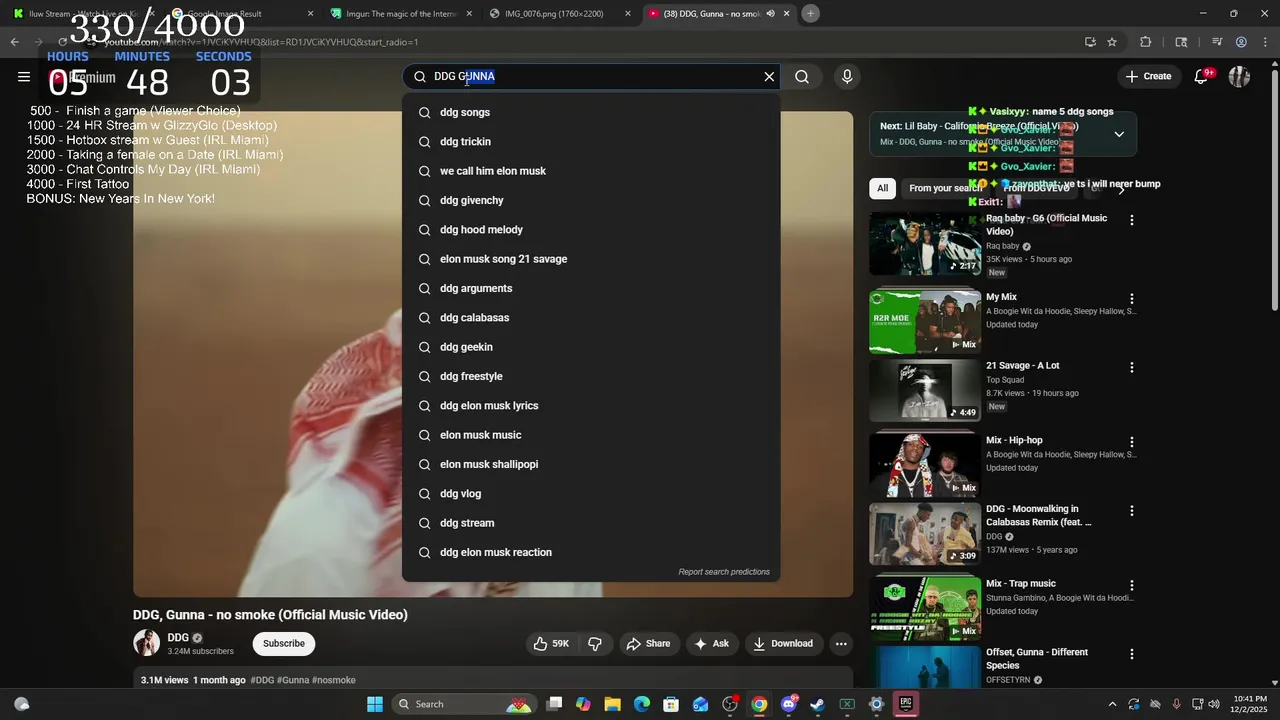Screen dimensions: 1280x720
Task: Open File Explorer from taskbar
Action: pyautogui.click(x=612, y=704)
